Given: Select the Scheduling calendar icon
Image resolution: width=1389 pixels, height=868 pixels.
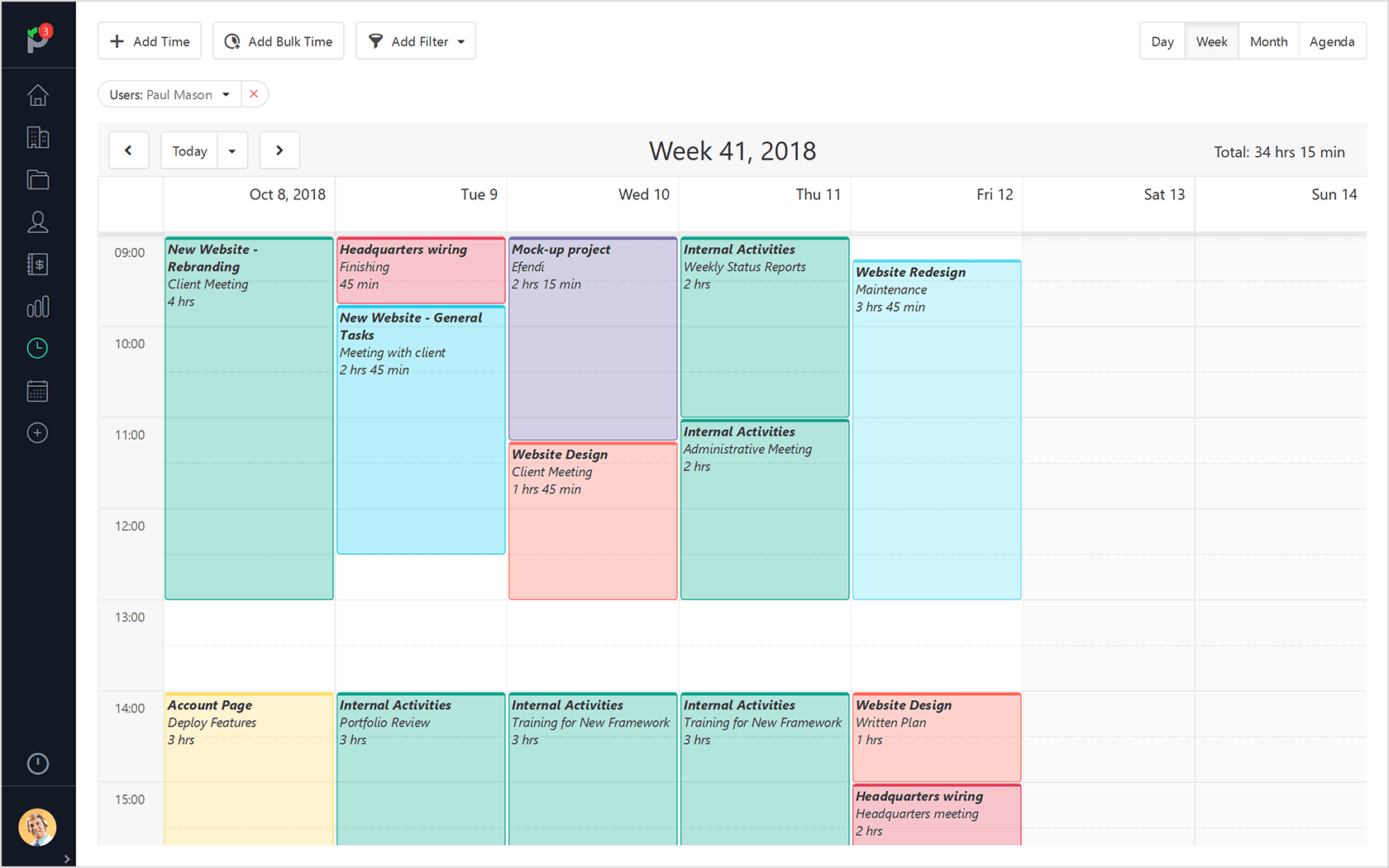Looking at the screenshot, I should point(37,390).
